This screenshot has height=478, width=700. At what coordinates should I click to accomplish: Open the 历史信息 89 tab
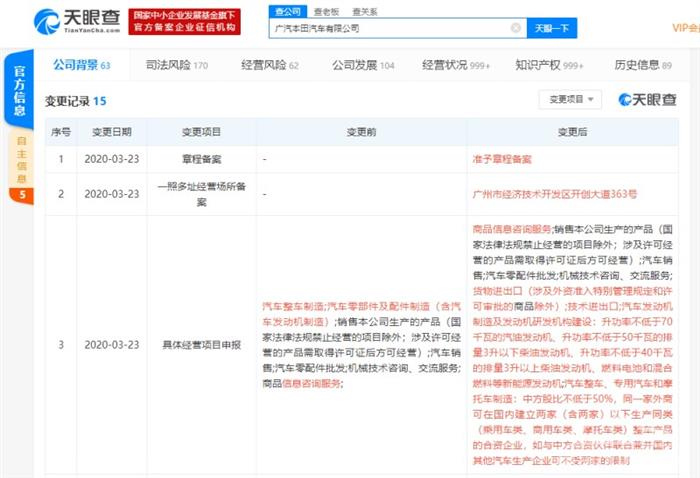click(643, 65)
